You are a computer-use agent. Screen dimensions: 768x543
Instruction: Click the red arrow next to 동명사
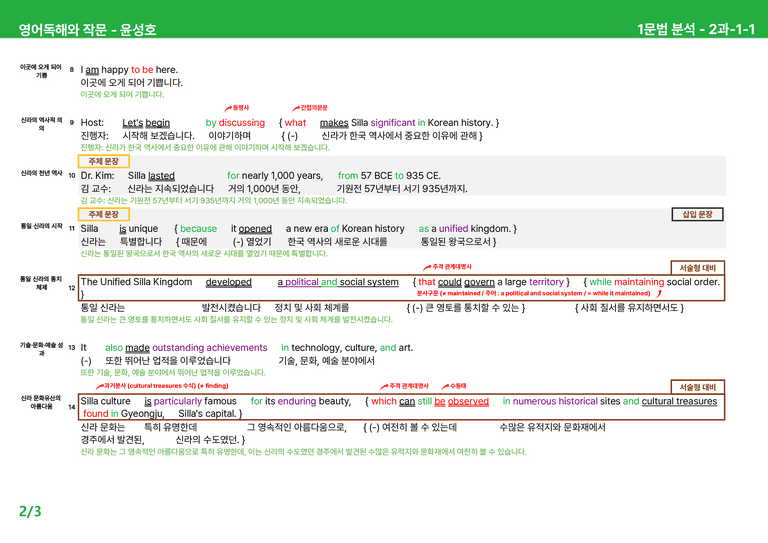[228, 108]
